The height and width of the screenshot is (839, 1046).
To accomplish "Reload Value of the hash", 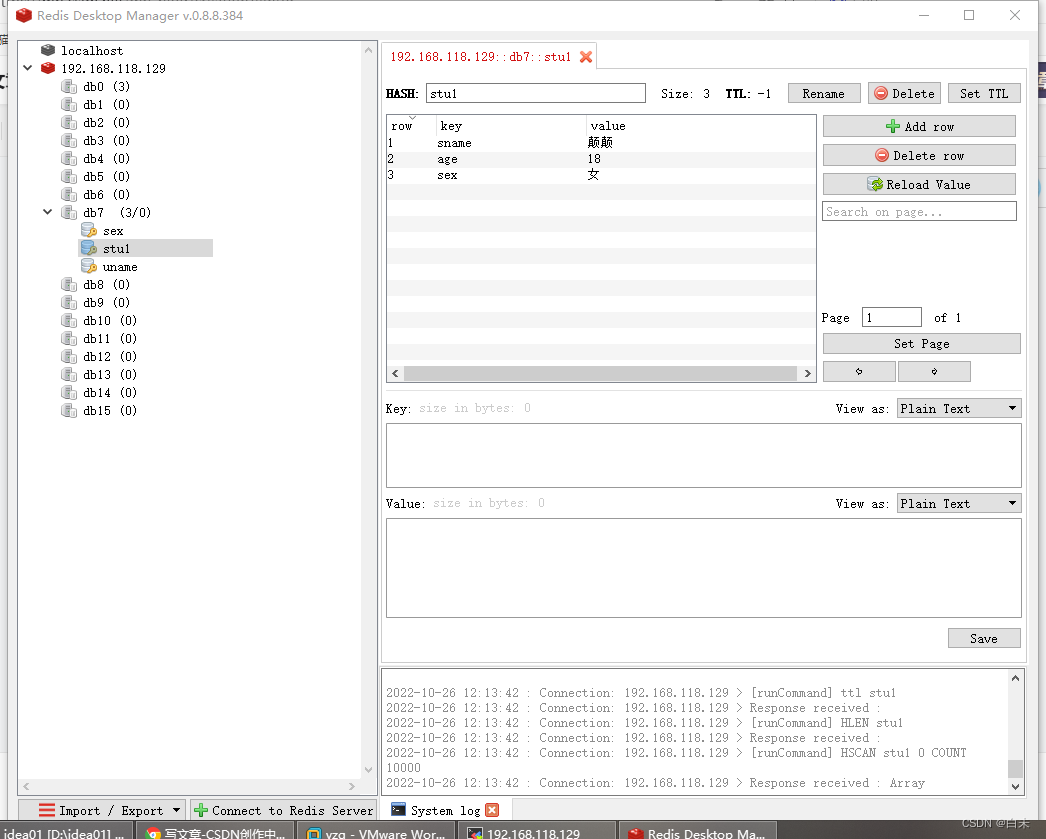I will [919, 184].
